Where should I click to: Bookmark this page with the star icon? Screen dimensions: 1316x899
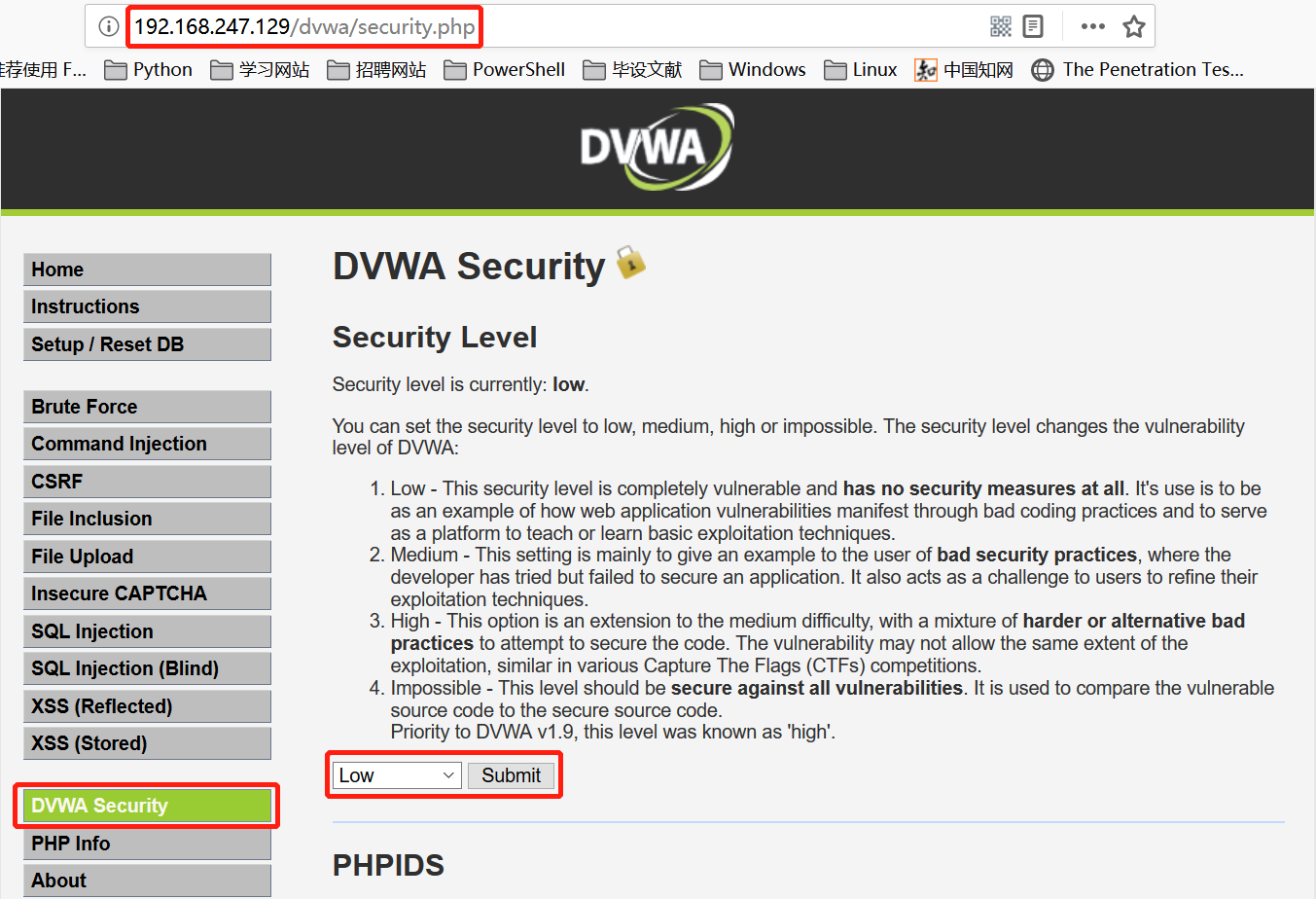[1134, 26]
